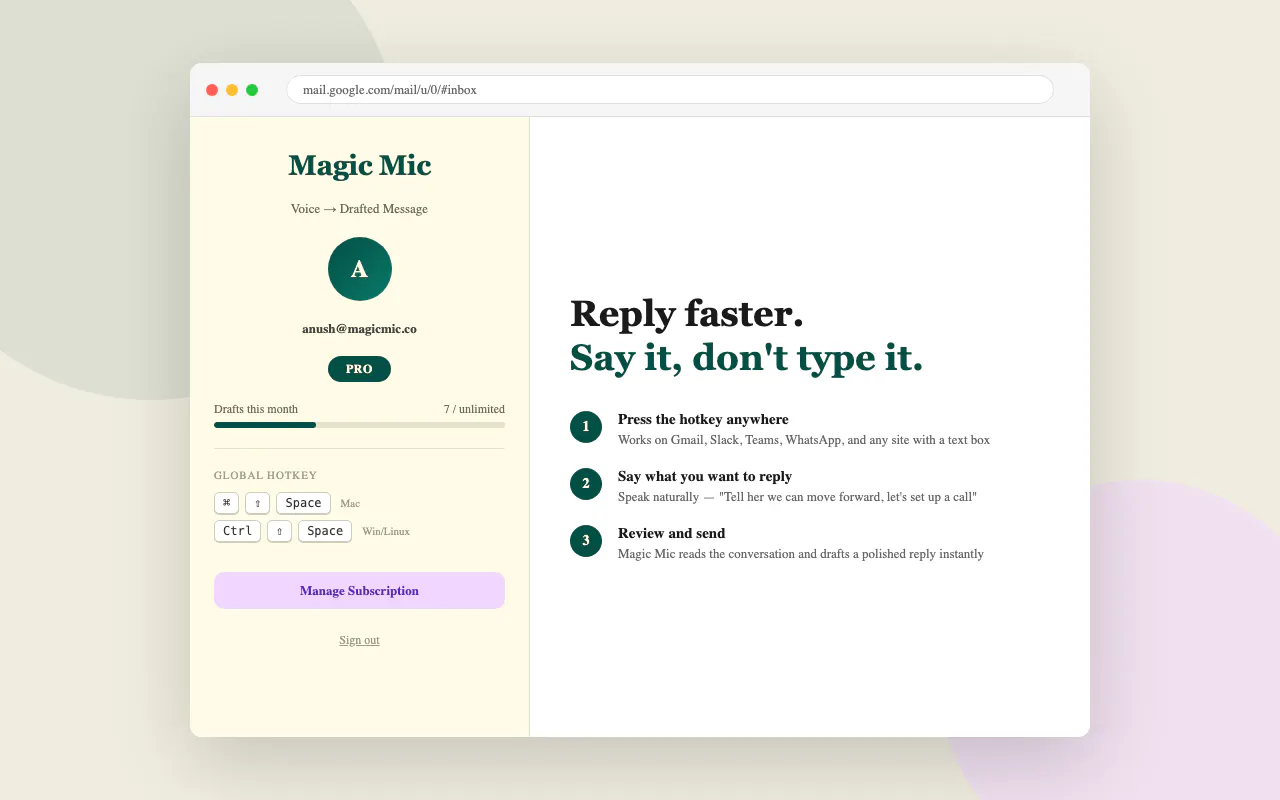Click the "Say what you want to reply" title
Viewport: 1280px width, 800px height.
[x=705, y=476]
